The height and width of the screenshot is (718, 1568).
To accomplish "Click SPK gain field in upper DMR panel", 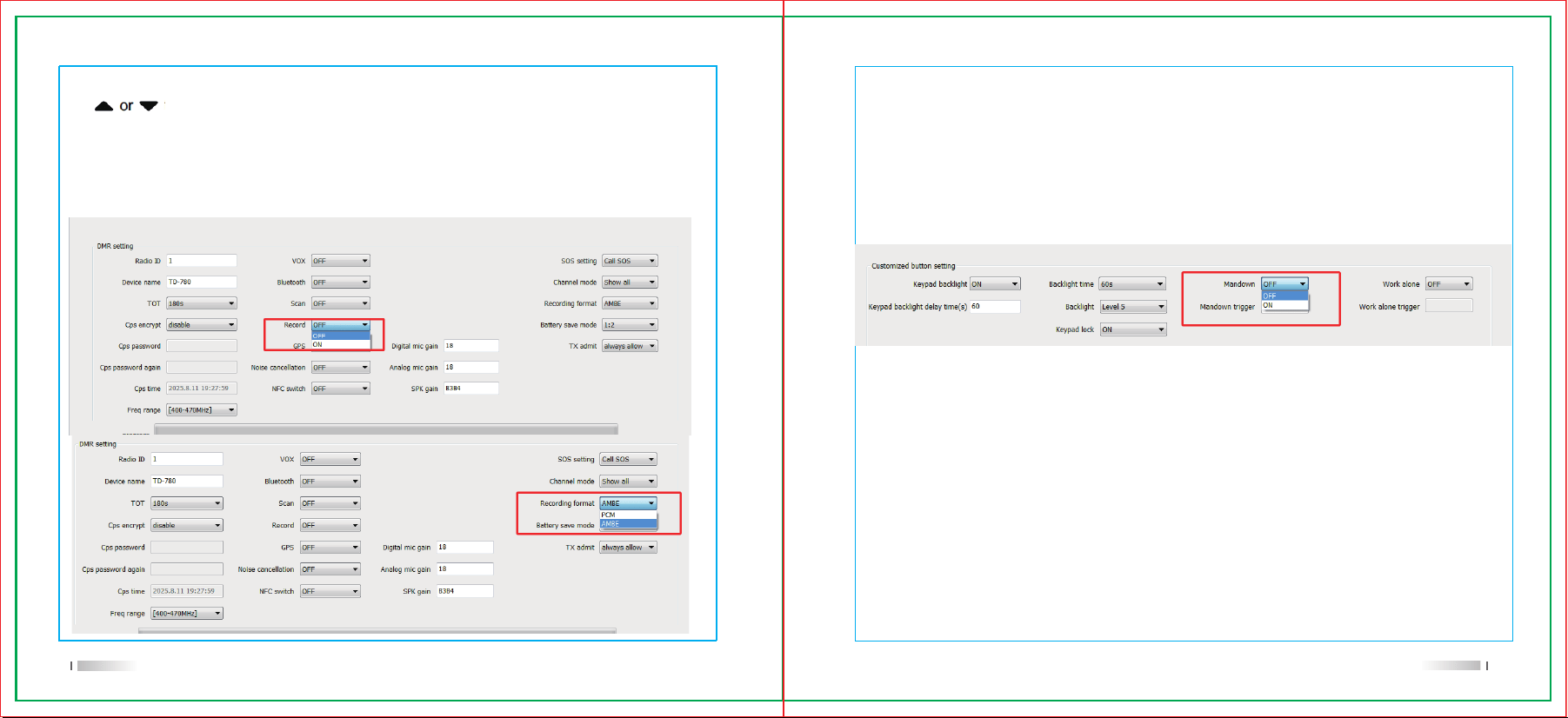I will coord(471,388).
